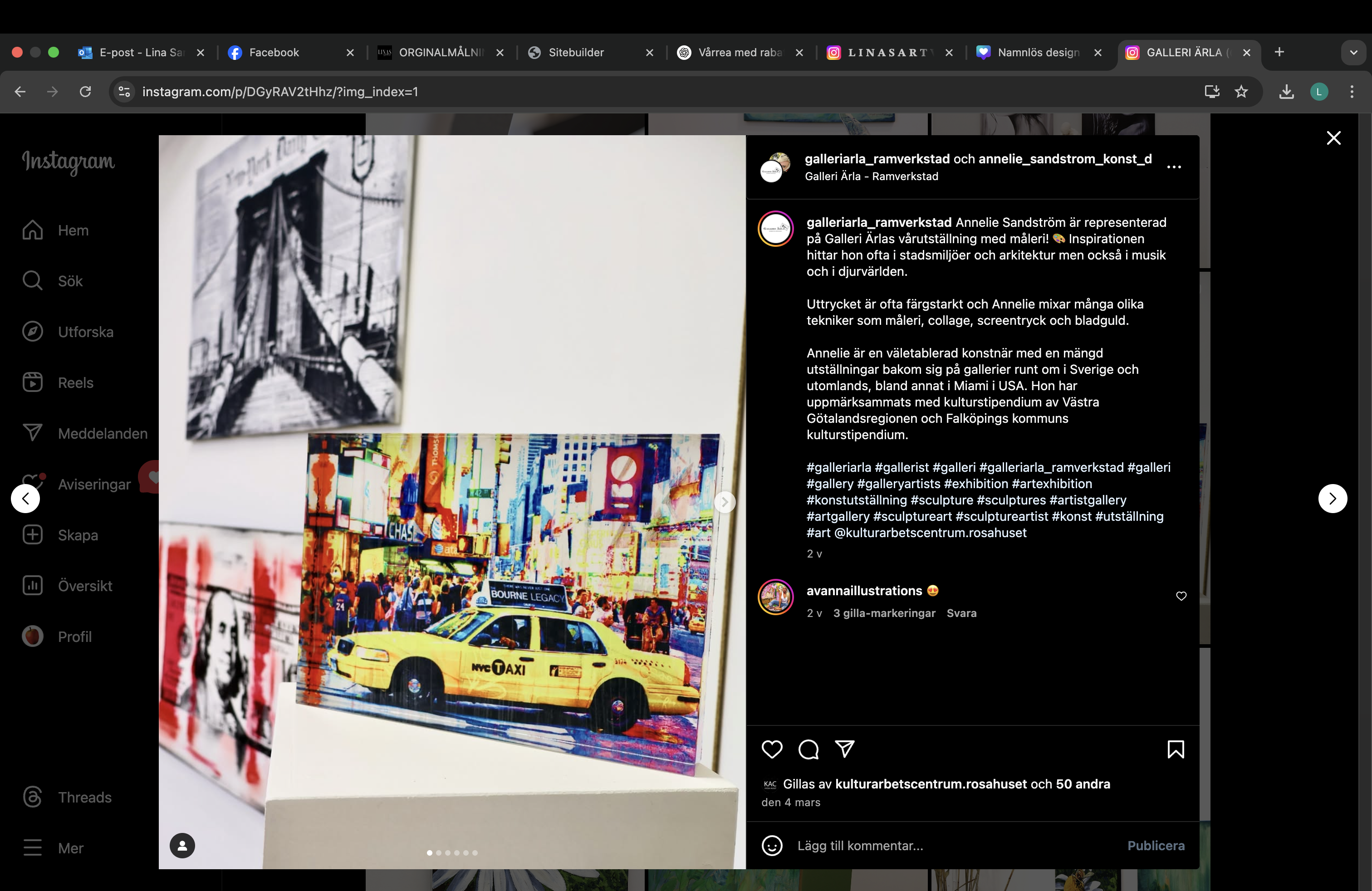Click the browser back button
This screenshot has height=891, width=1372.
pyautogui.click(x=20, y=92)
